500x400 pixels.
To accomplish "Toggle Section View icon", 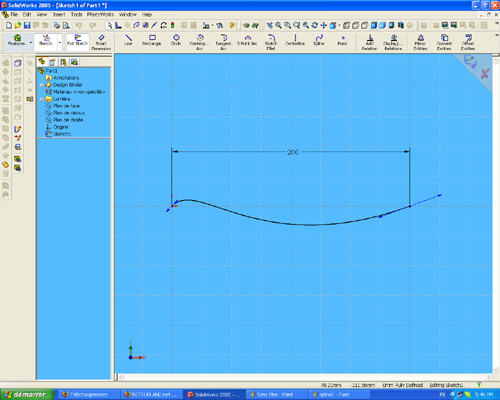I will click(x=401, y=25).
